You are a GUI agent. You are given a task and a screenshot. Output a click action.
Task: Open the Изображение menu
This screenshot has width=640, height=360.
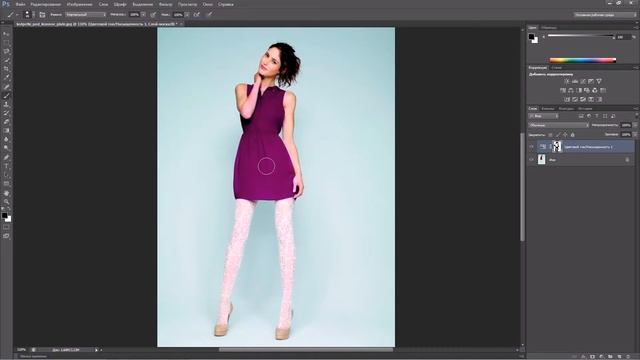click(x=80, y=4)
